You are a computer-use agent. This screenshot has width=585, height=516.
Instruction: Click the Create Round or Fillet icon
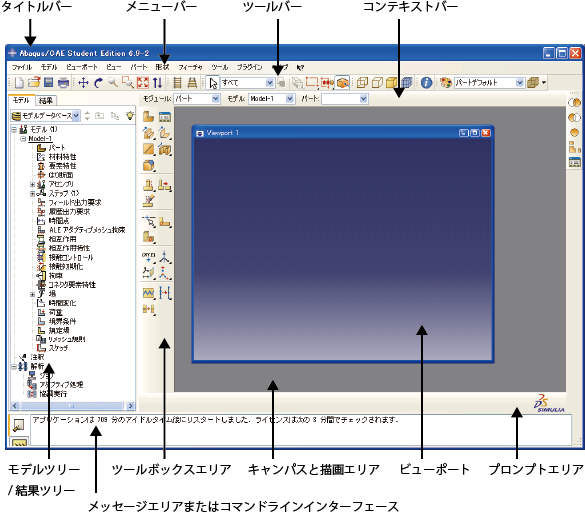[x=148, y=165]
